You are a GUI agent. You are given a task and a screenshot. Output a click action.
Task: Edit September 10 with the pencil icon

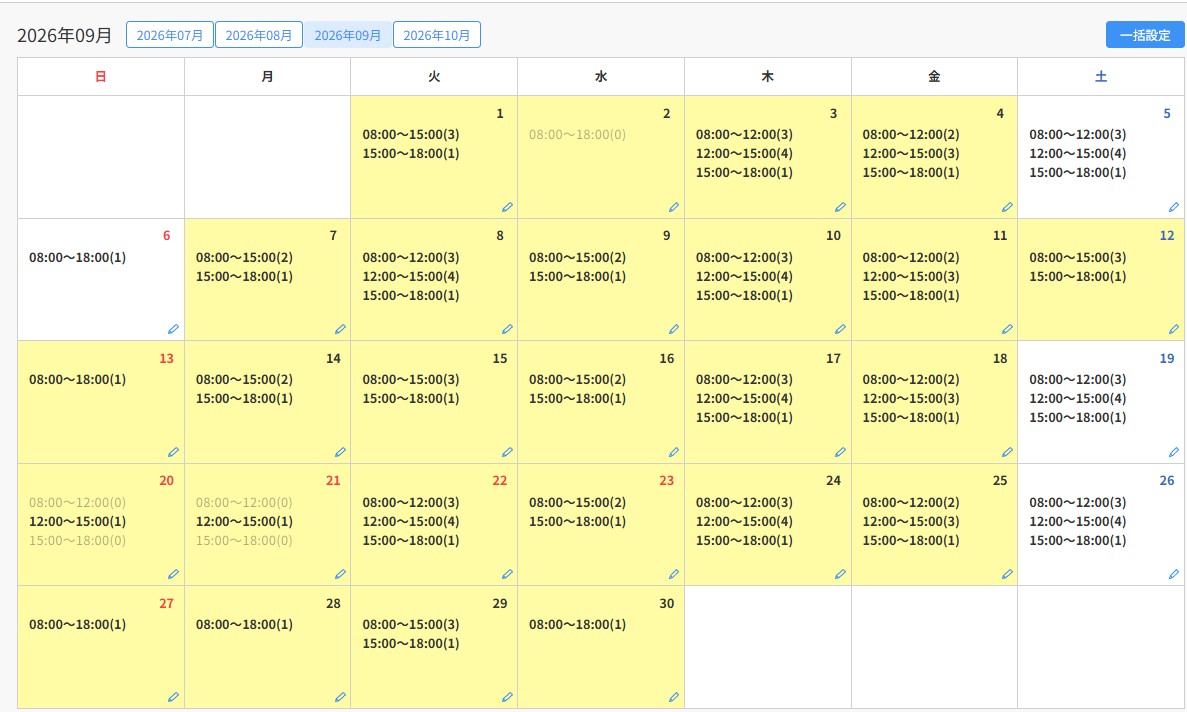pos(840,329)
